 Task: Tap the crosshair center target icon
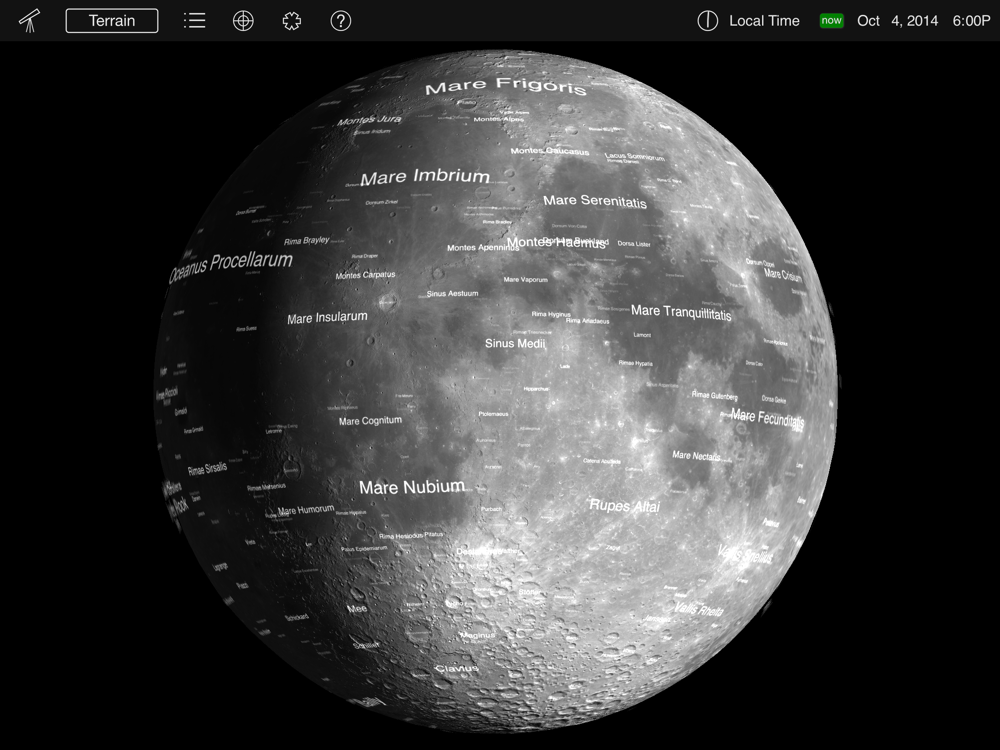point(243,20)
